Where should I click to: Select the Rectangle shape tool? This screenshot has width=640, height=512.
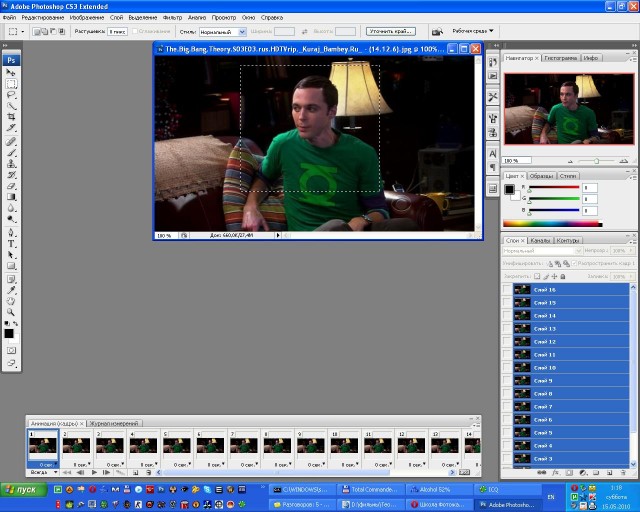coord(11,266)
